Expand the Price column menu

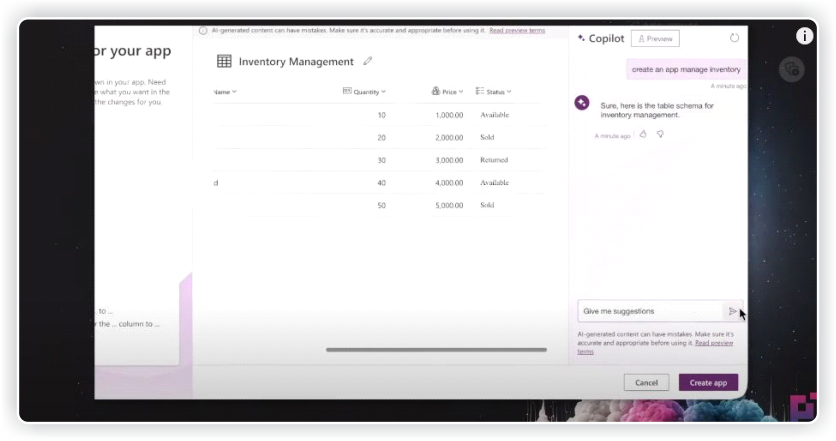461,92
